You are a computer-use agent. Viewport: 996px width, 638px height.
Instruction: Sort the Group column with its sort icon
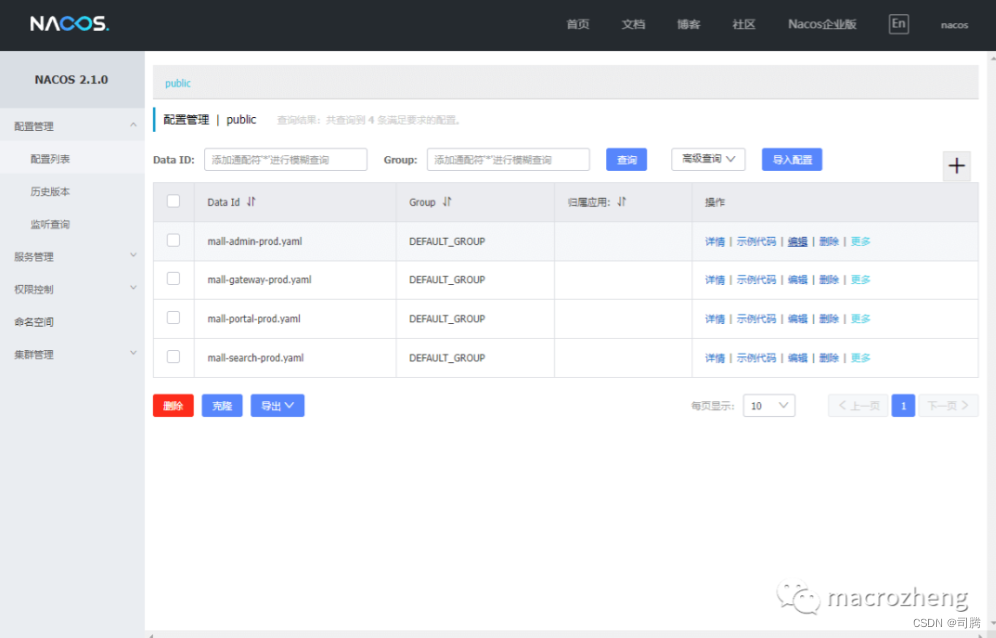click(x=447, y=202)
